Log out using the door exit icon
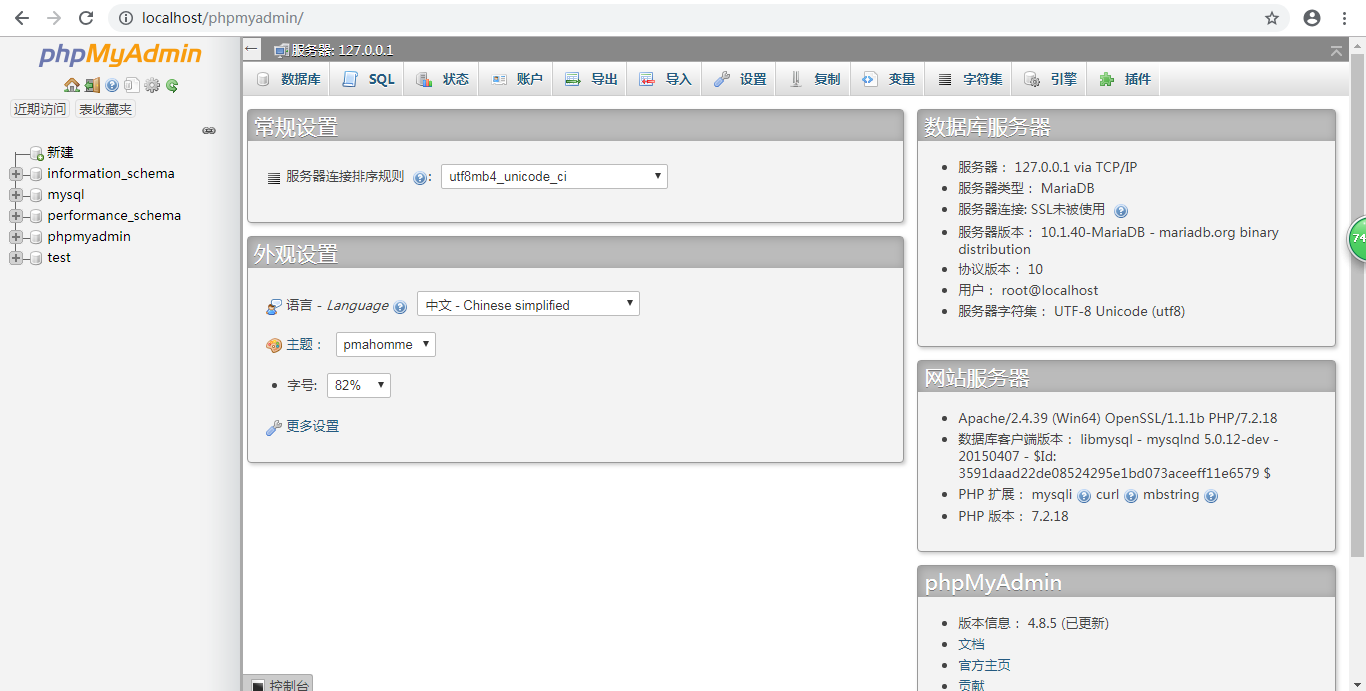This screenshot has height=691, width=1366. point(92,86)
